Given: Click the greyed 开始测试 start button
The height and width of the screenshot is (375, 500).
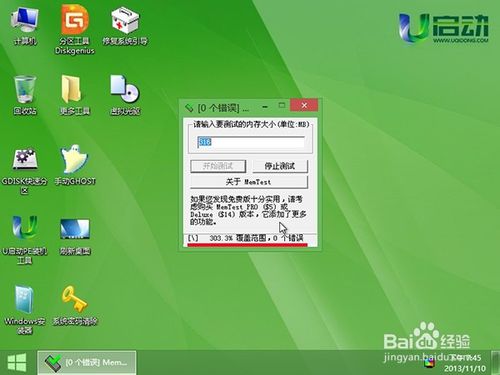Looking at the screenshot, I should click(x=218, y=166).
